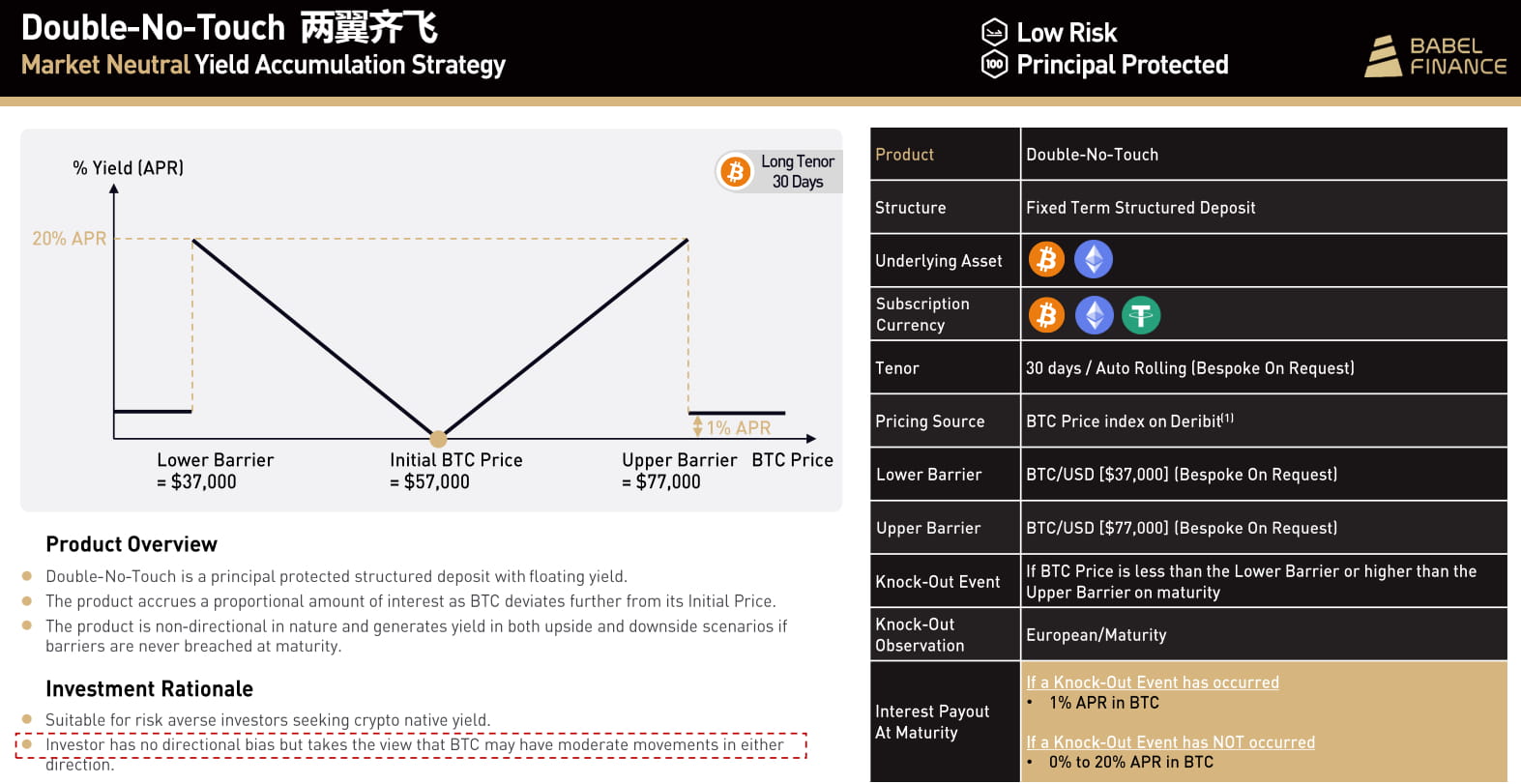Click the Principal Protected 100 icon
This screenshot has width=1521, height=784.
[994, 65]
